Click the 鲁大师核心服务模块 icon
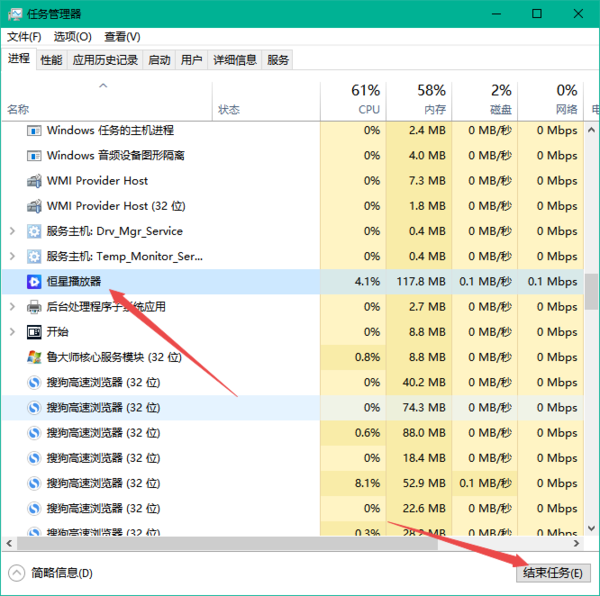600x596 pixels. [34, 357]
